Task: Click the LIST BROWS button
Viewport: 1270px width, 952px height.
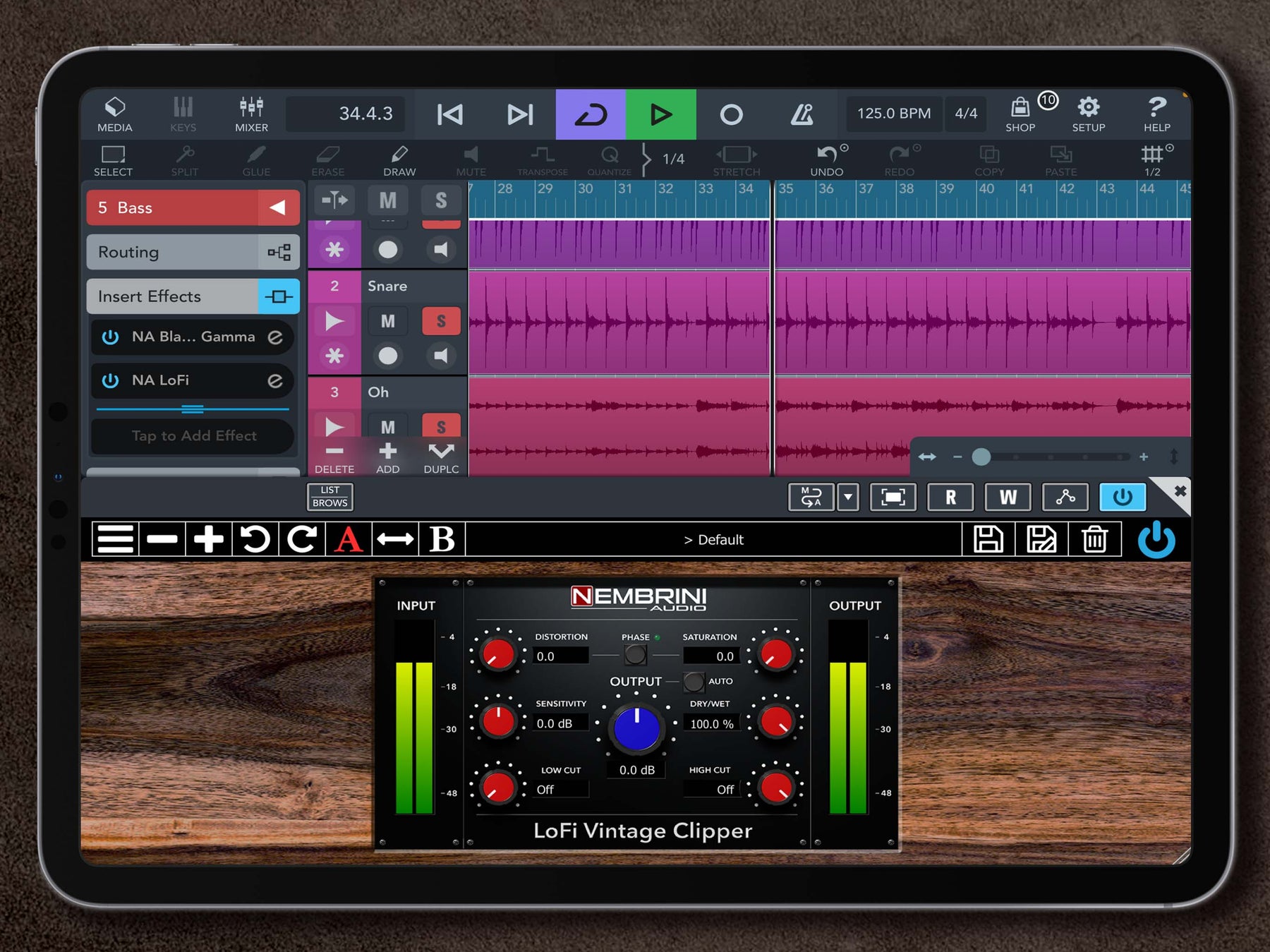Action: [x=329, y=496]
